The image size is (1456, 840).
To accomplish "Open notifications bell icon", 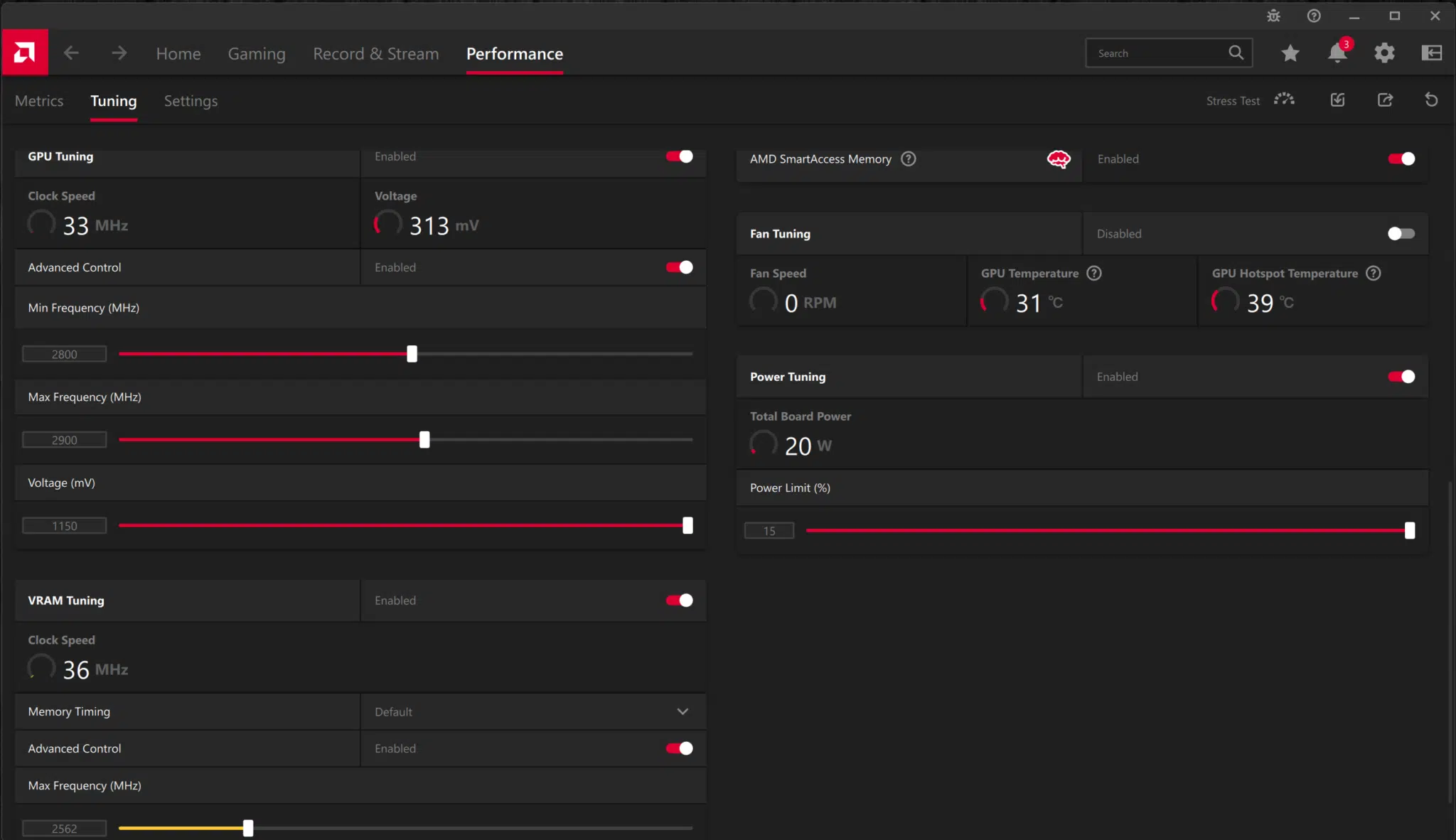I will pos(1337,53).
